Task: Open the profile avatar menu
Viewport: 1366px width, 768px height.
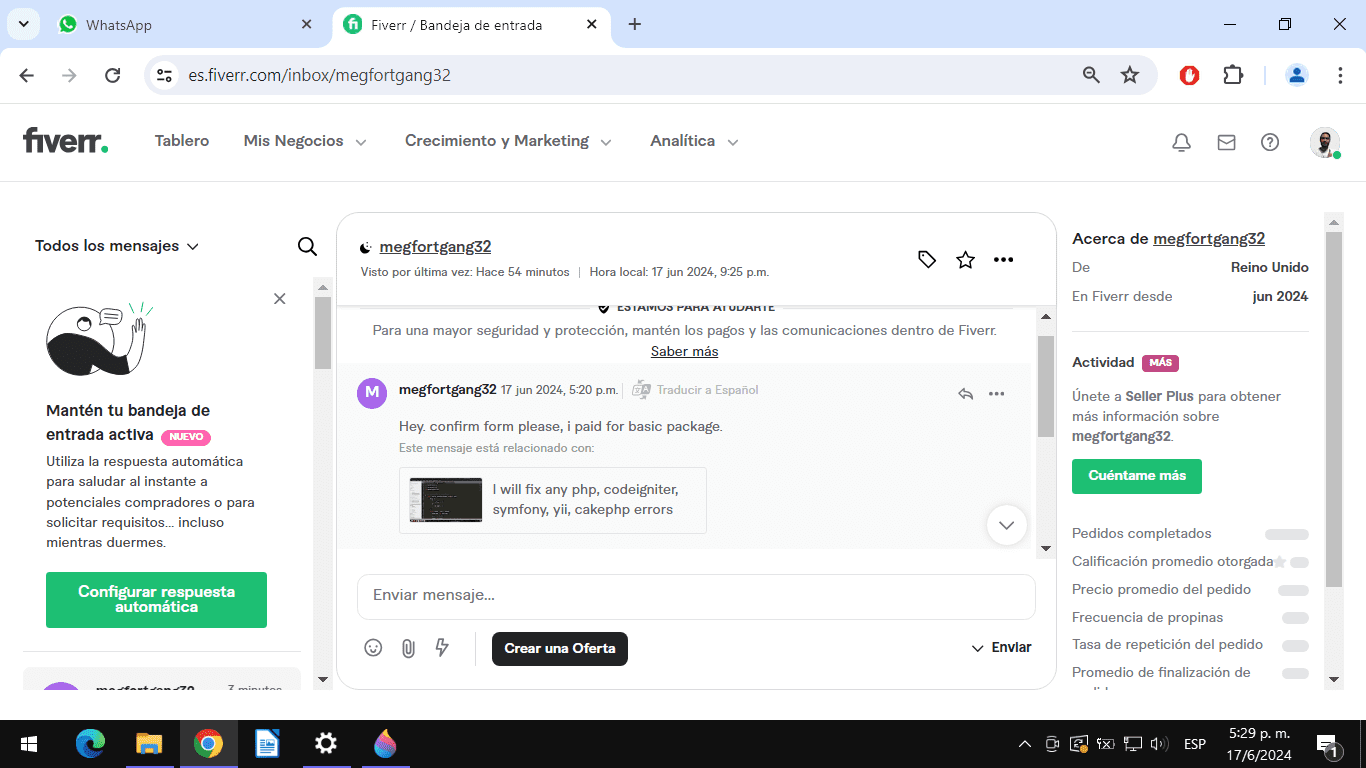Action: point(1325,143)
